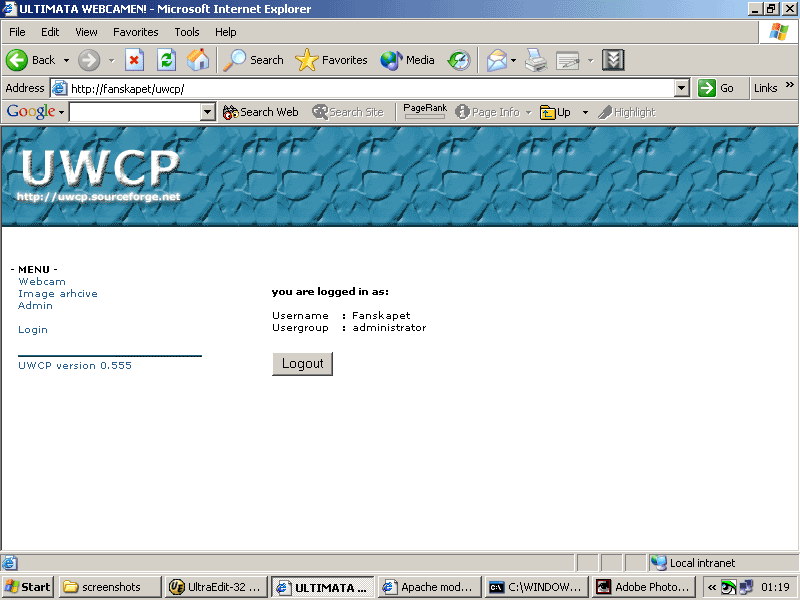Expand hidden system tray icons chevron
The width and height of the screenshot is (800, 600).
pos(711,587)
